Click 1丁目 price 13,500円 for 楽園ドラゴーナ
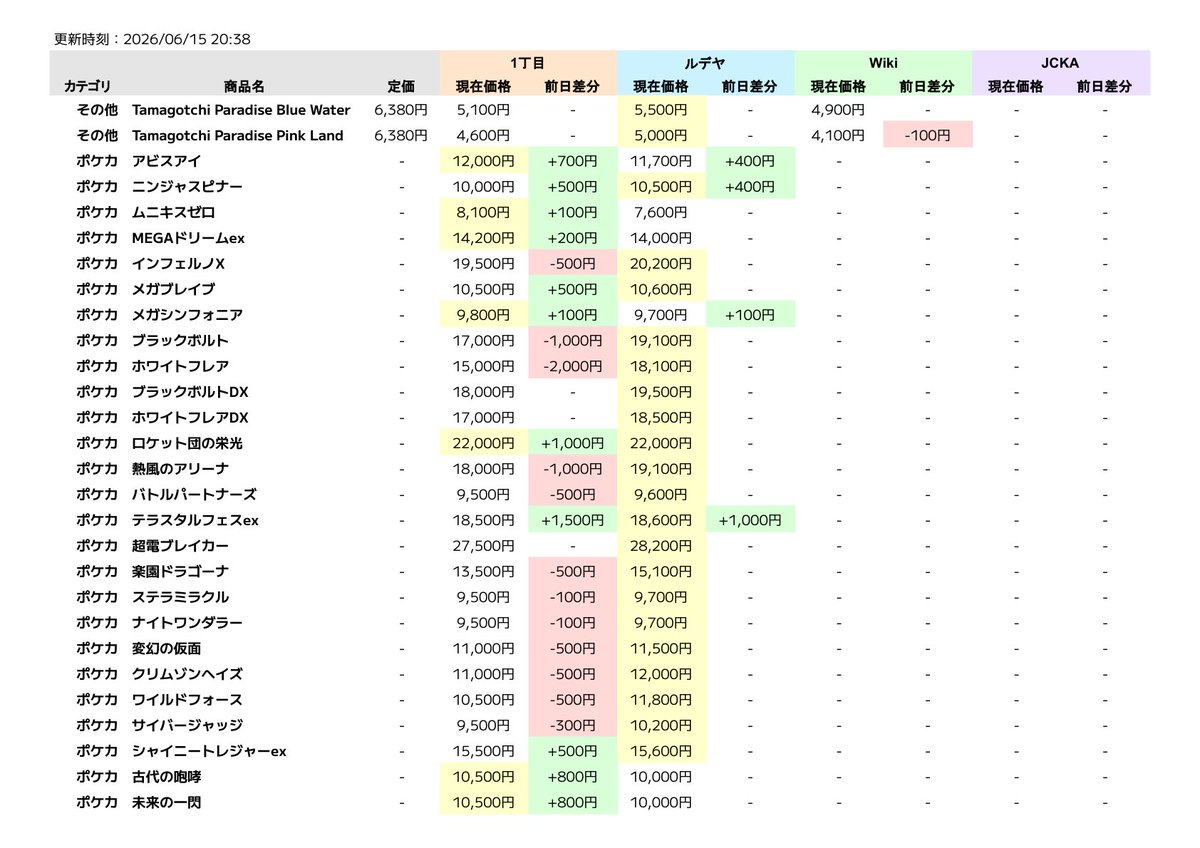This screenshot has width=1200, height=848. coord(483,572)
